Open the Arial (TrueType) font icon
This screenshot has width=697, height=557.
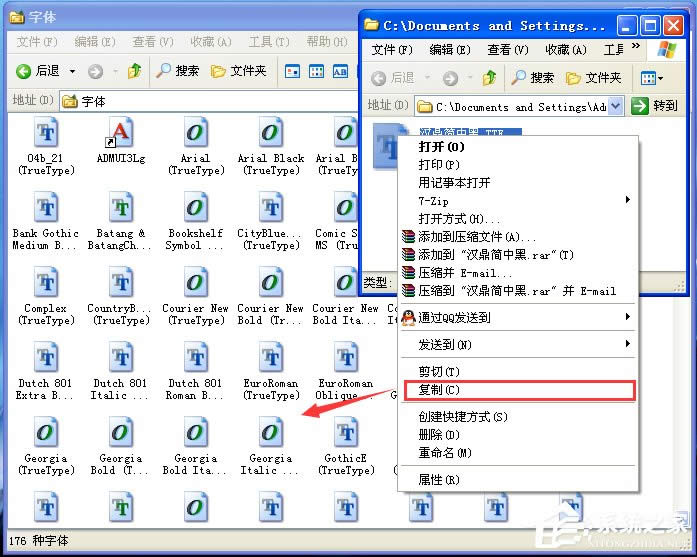(x=195, y=135)
